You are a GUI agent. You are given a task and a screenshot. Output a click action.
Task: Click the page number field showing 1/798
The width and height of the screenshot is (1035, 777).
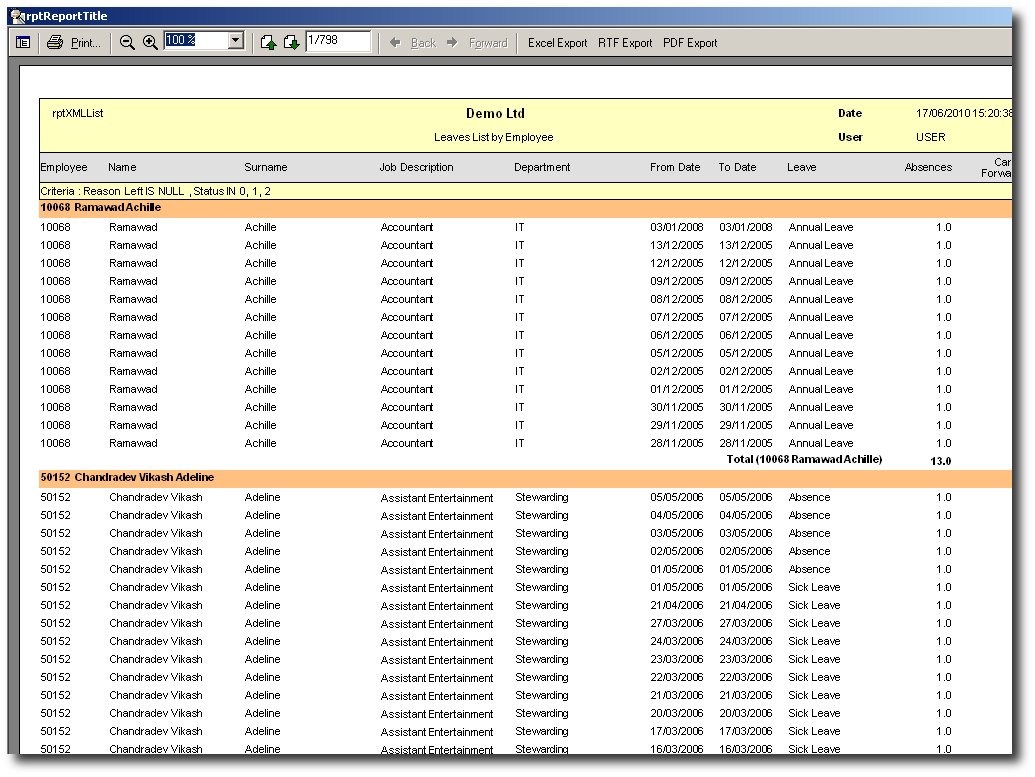[338, 41]
